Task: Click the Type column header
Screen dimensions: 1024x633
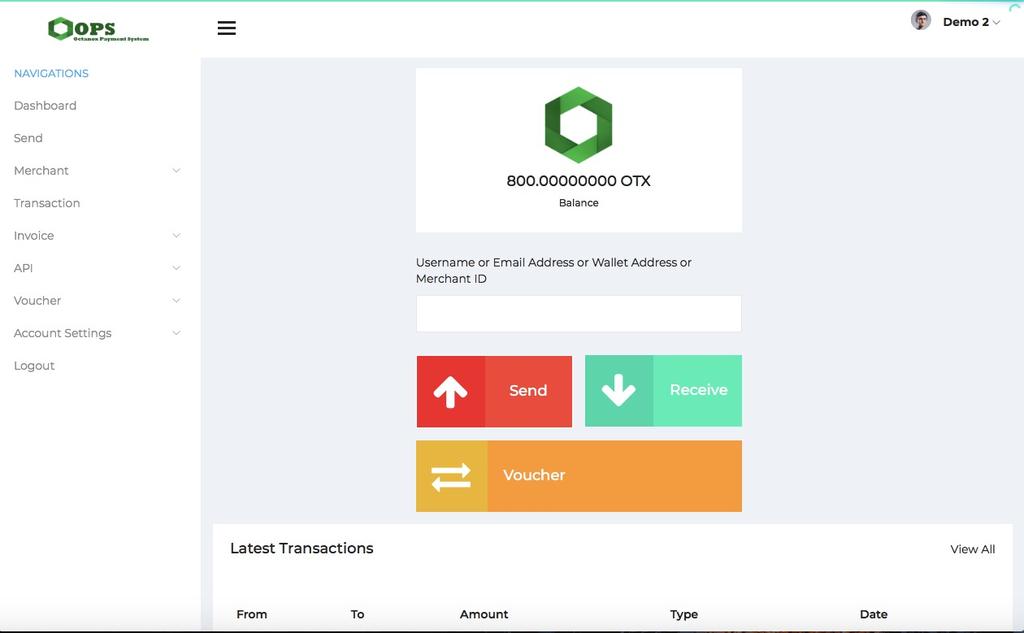Action: click(x=684, y=614)
